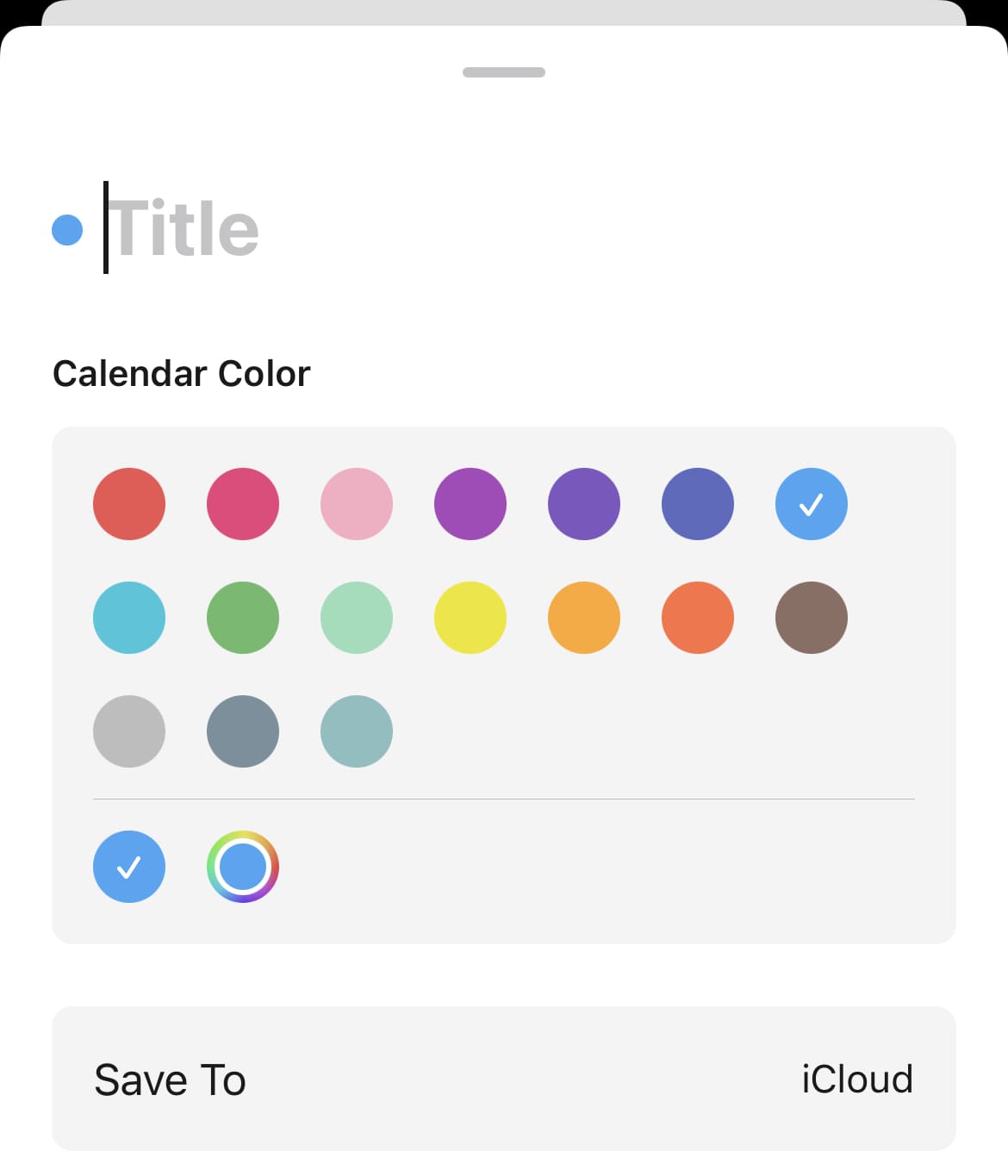Choose the indigo color swatch
The height and width of the screenshot is (1176, 1008).
(x=698, y=504)
